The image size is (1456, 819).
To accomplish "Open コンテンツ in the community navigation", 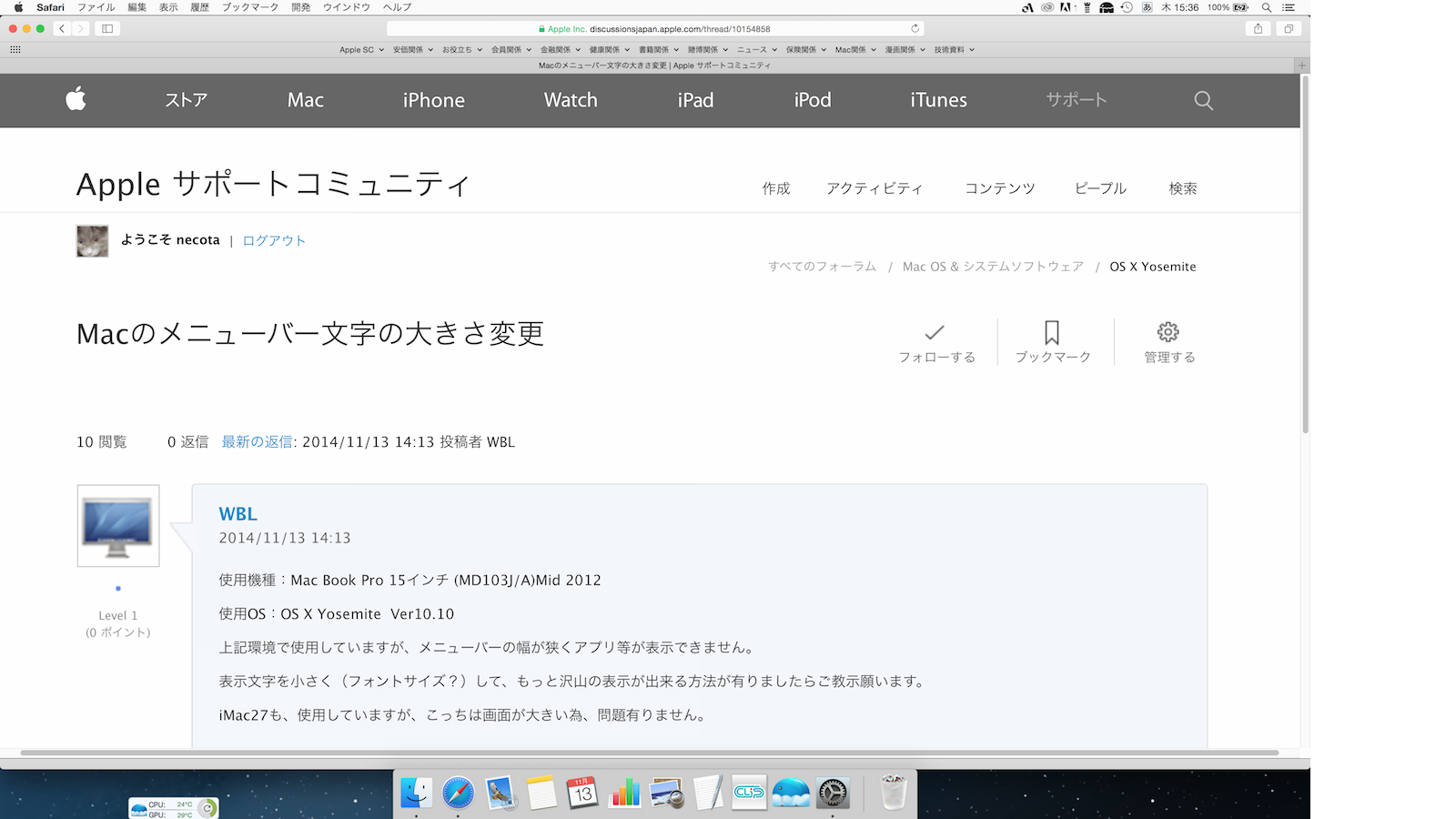I will pos(999,188).
